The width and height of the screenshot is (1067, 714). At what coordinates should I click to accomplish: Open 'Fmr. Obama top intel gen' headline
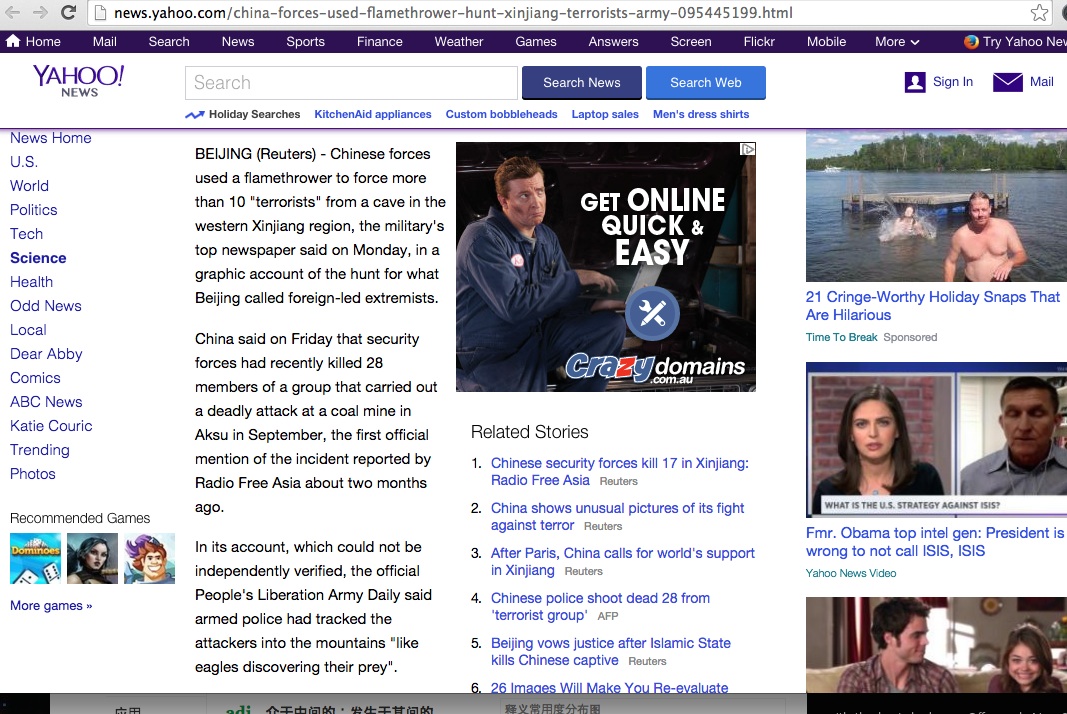click(934, 542)
